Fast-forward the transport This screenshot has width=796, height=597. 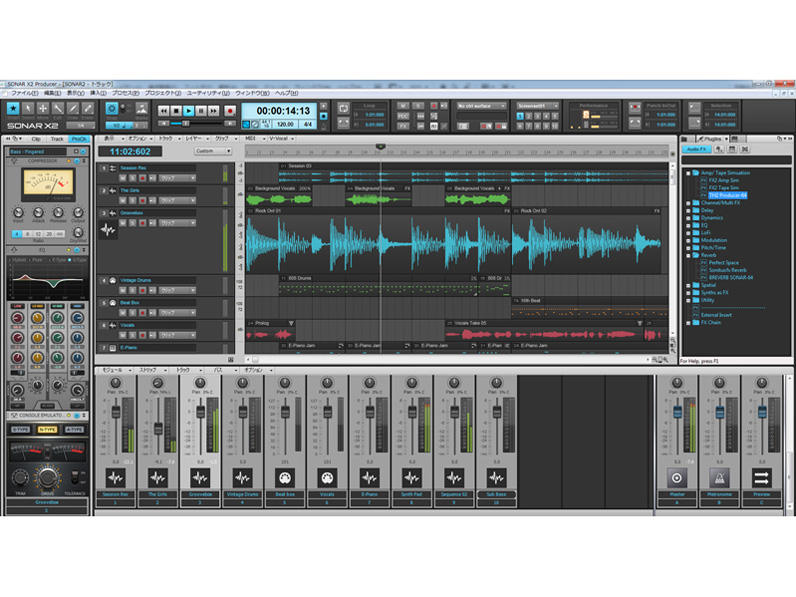point(213,111)
